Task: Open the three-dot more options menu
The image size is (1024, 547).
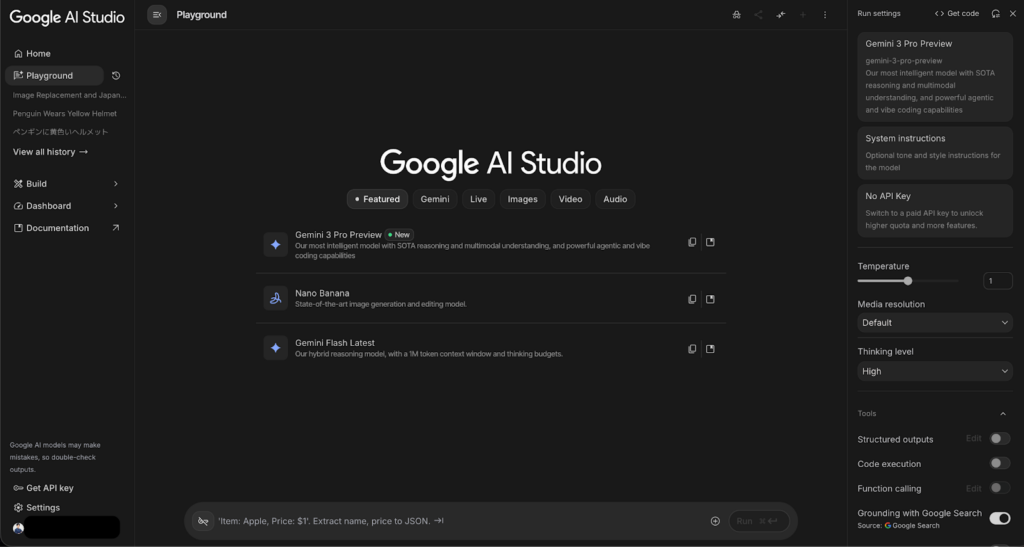Action: (x=825, y=15)
